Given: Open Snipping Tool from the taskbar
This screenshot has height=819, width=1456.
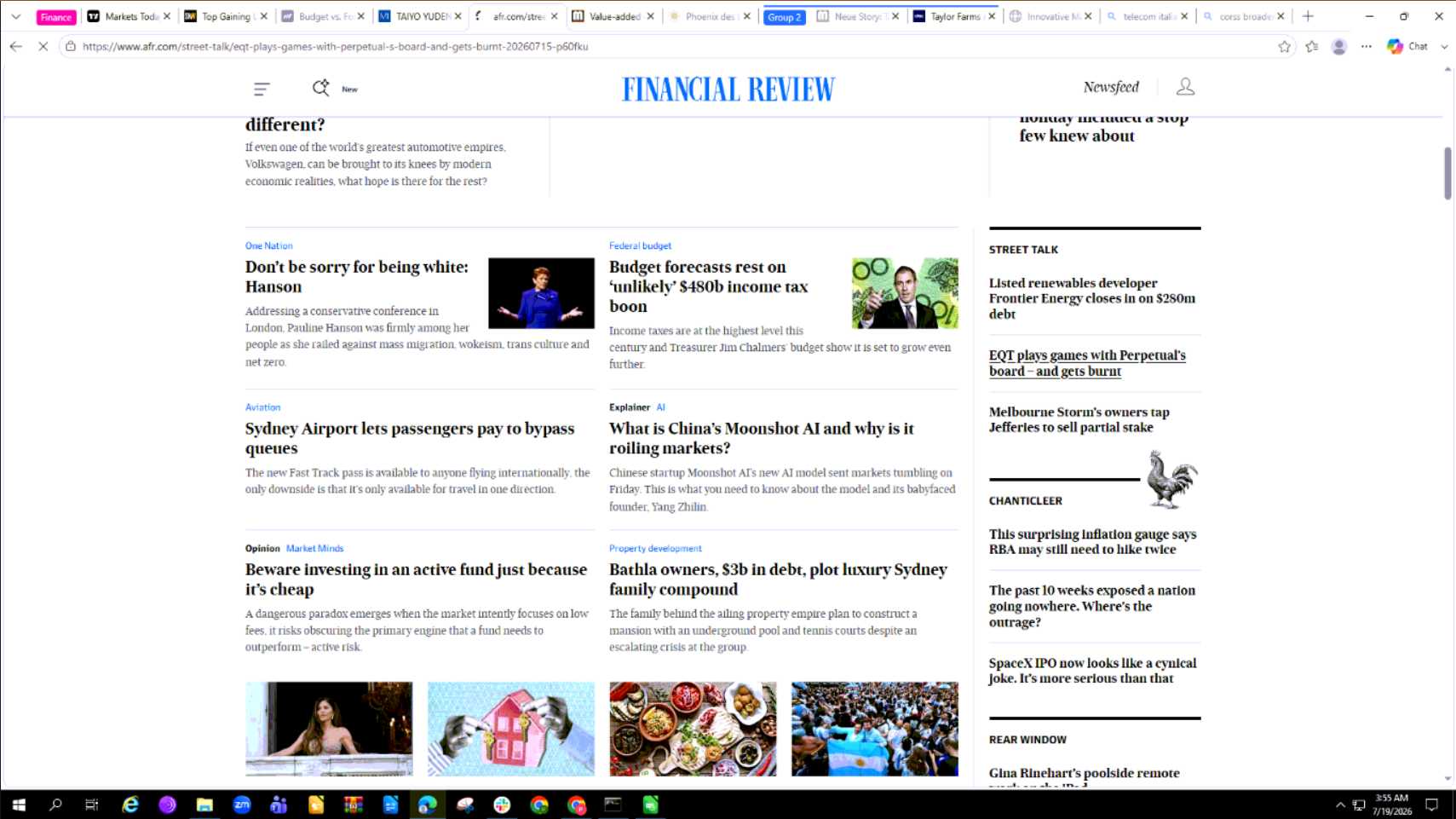Looking at the screenshot, I should click(x=465, y=805).
